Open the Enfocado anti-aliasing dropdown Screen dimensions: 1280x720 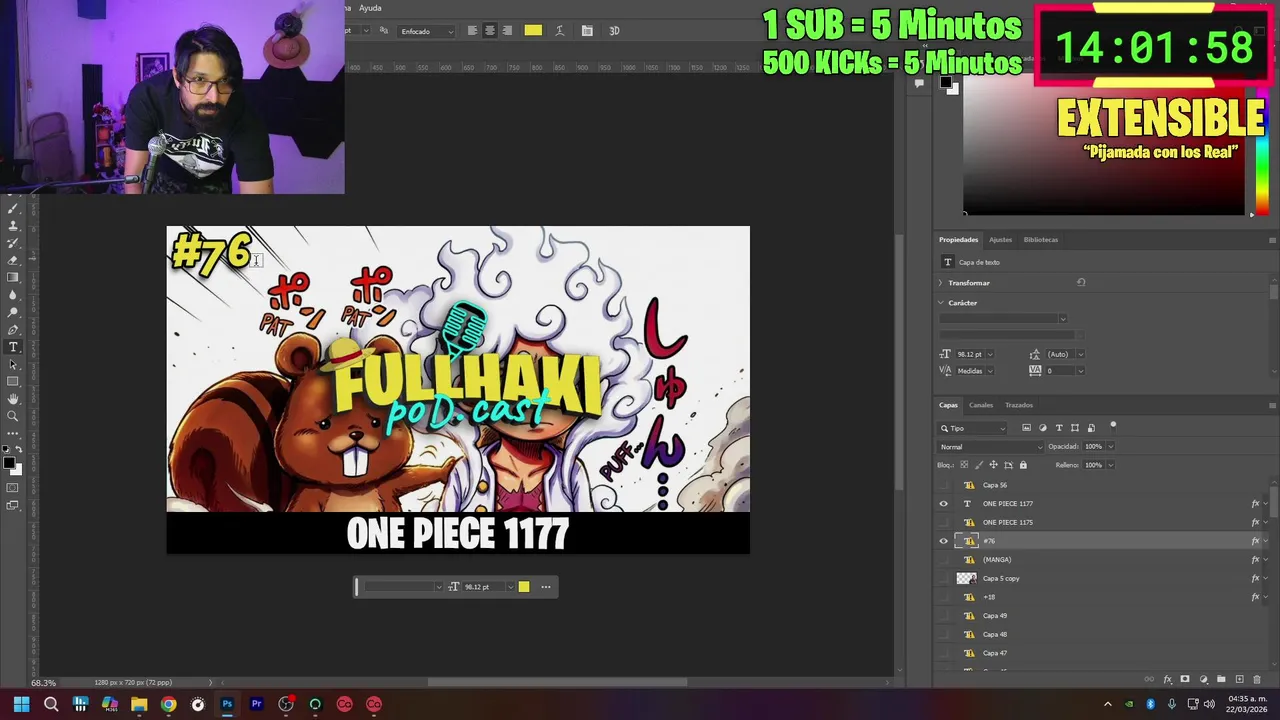coord(426,31)
